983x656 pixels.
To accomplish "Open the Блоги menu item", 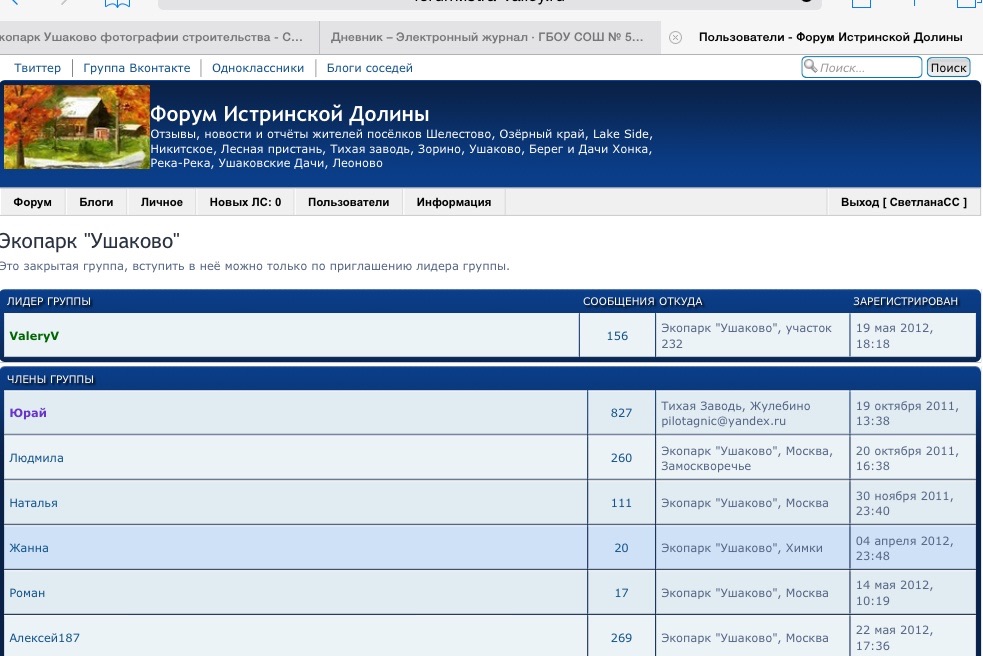I will click(96, 202).
